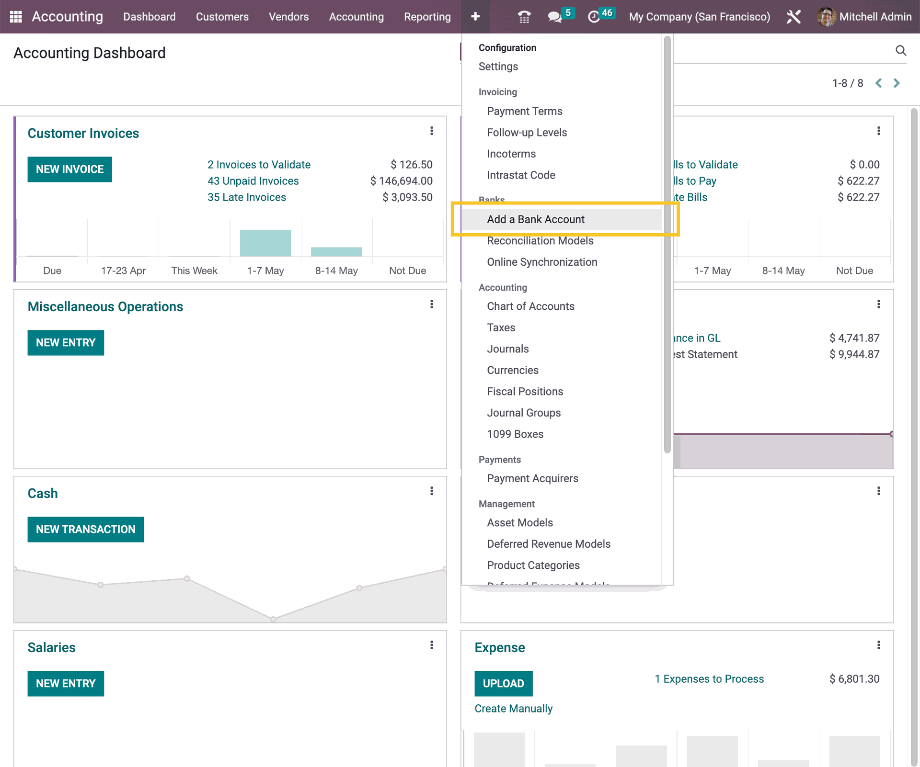Go to next page arrow
The image size is (920, 767).
pos(897,83)
